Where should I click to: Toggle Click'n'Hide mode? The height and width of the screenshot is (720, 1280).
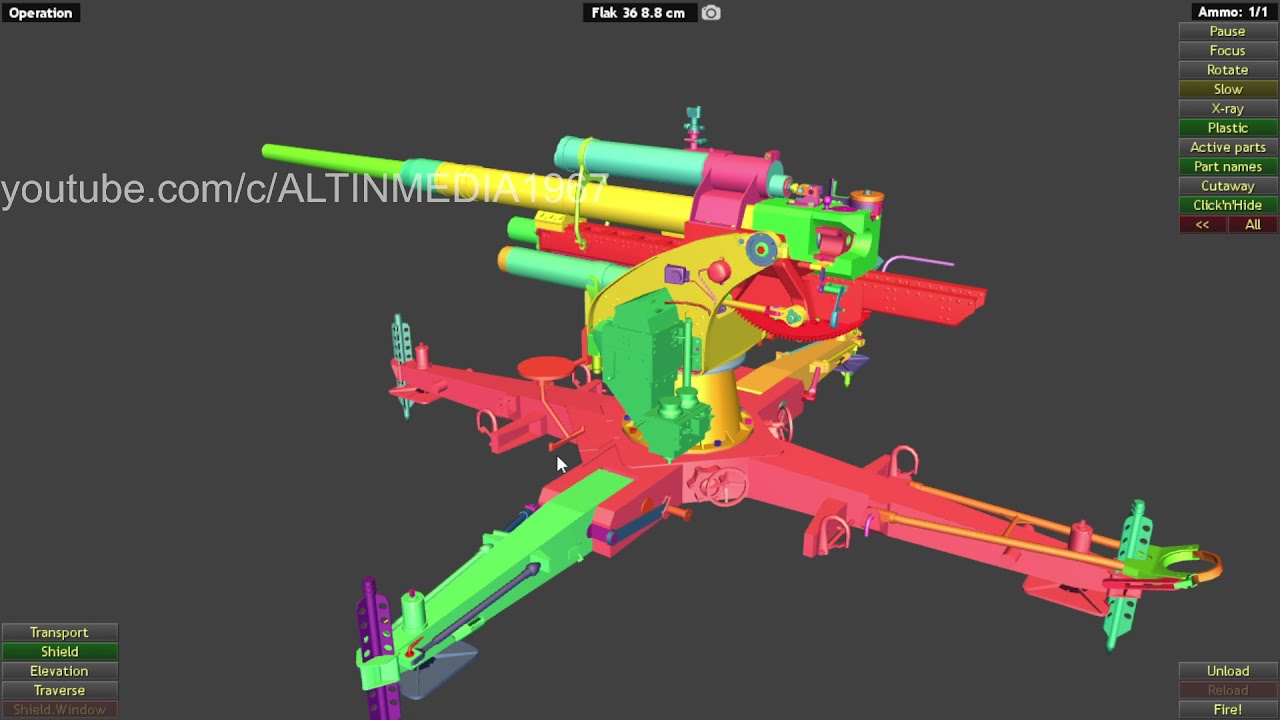click(1227, 205)
